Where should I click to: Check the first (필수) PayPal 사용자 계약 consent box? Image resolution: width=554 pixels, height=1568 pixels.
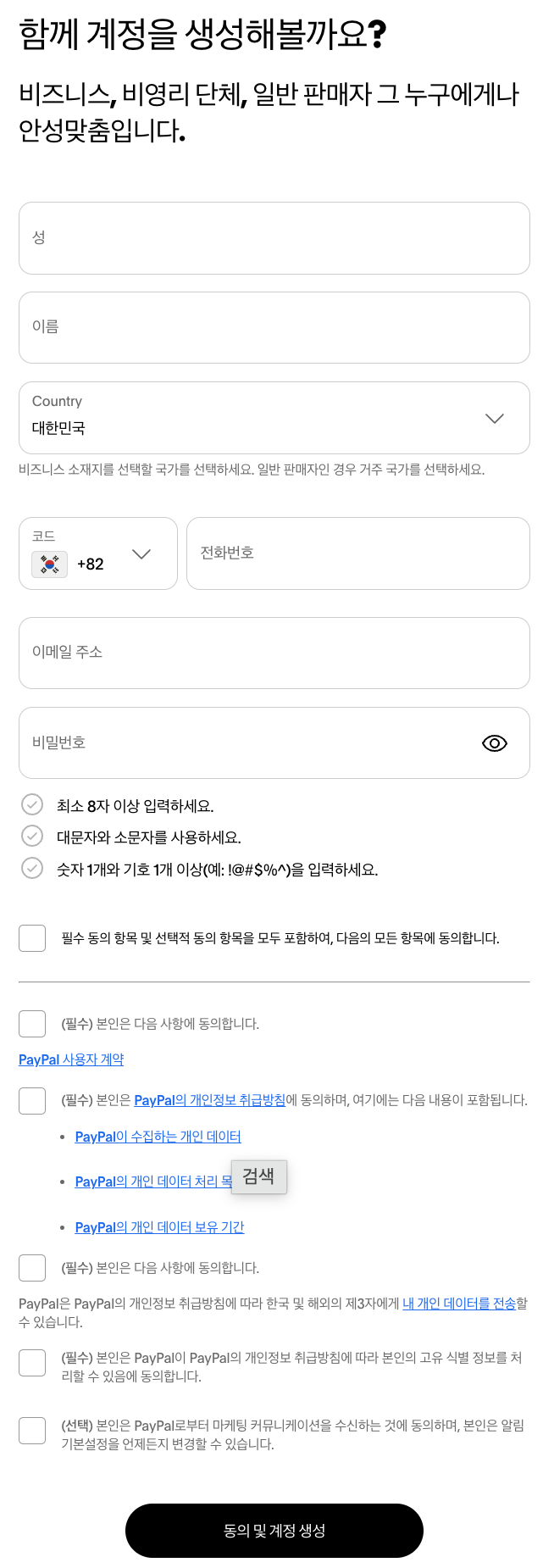[32, 1023]
